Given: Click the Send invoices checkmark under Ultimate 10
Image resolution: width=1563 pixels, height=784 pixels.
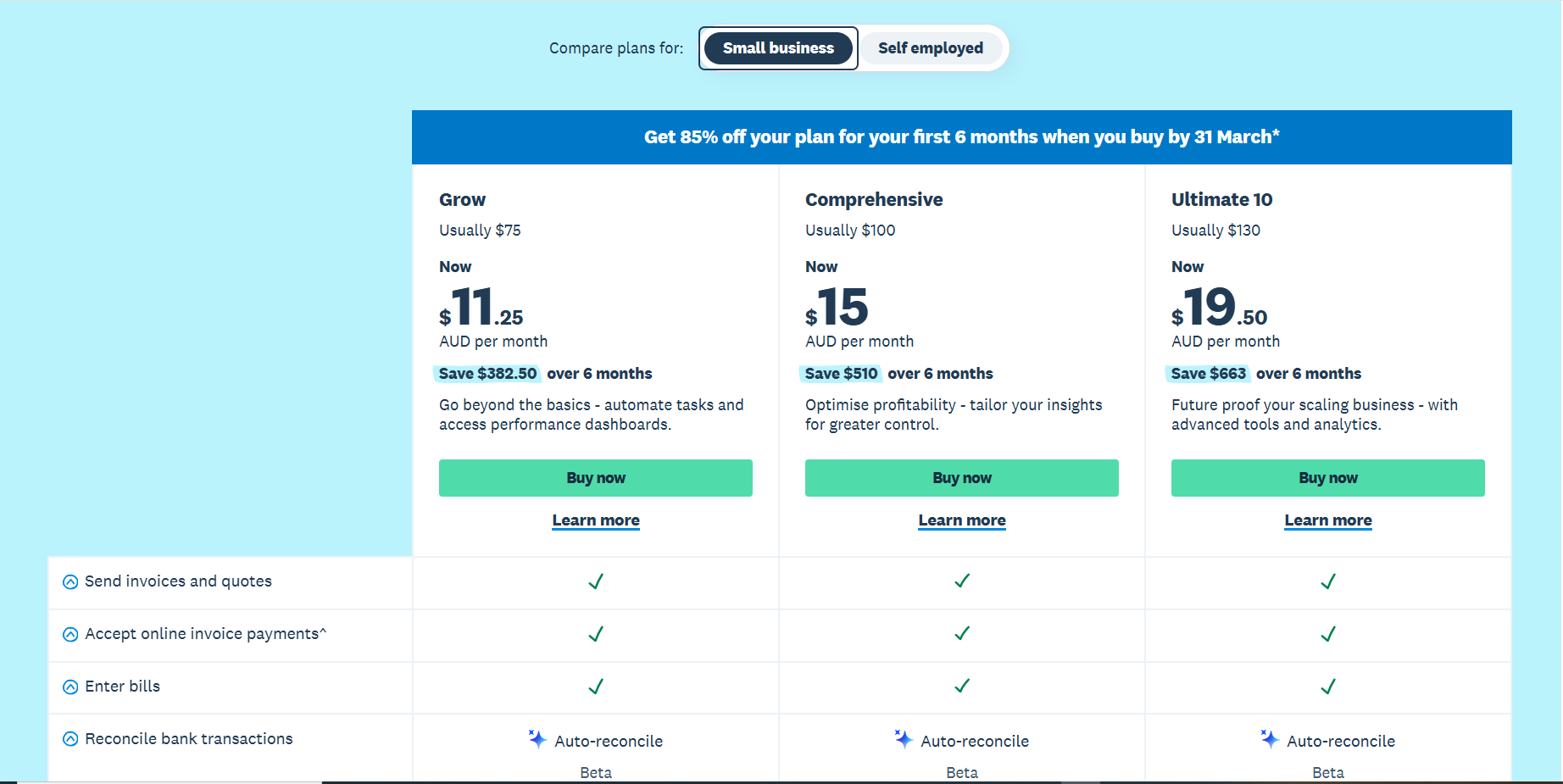Looking at the screenshot, I should tap(1327, 582).
